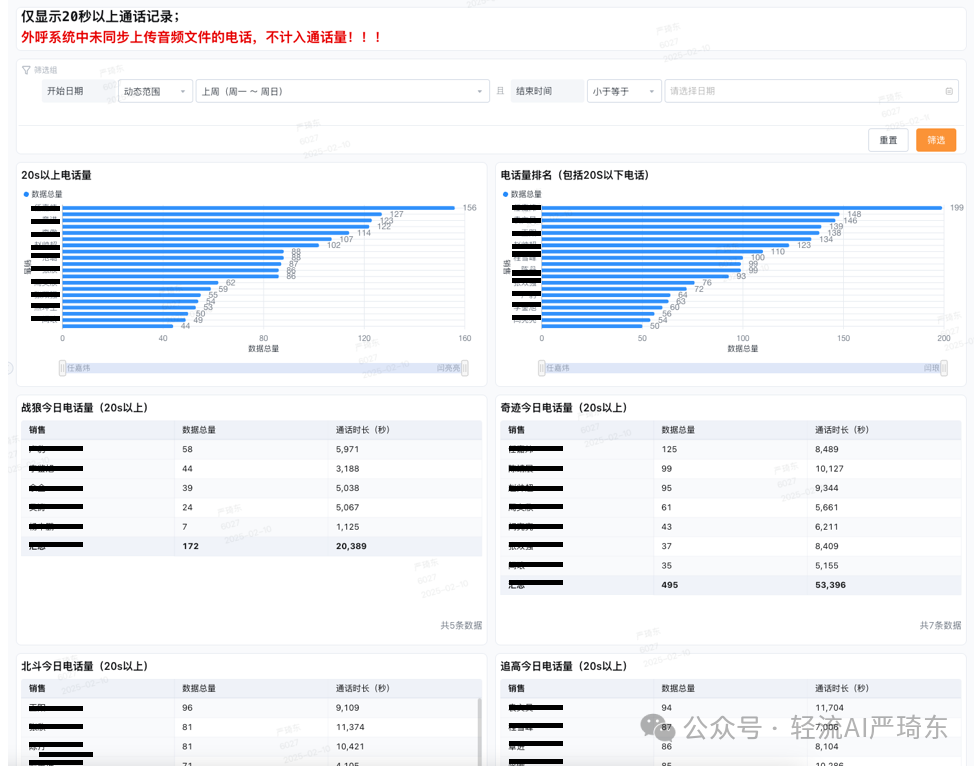Select cell 125 in 奇迹 table

tap(669, 449)
